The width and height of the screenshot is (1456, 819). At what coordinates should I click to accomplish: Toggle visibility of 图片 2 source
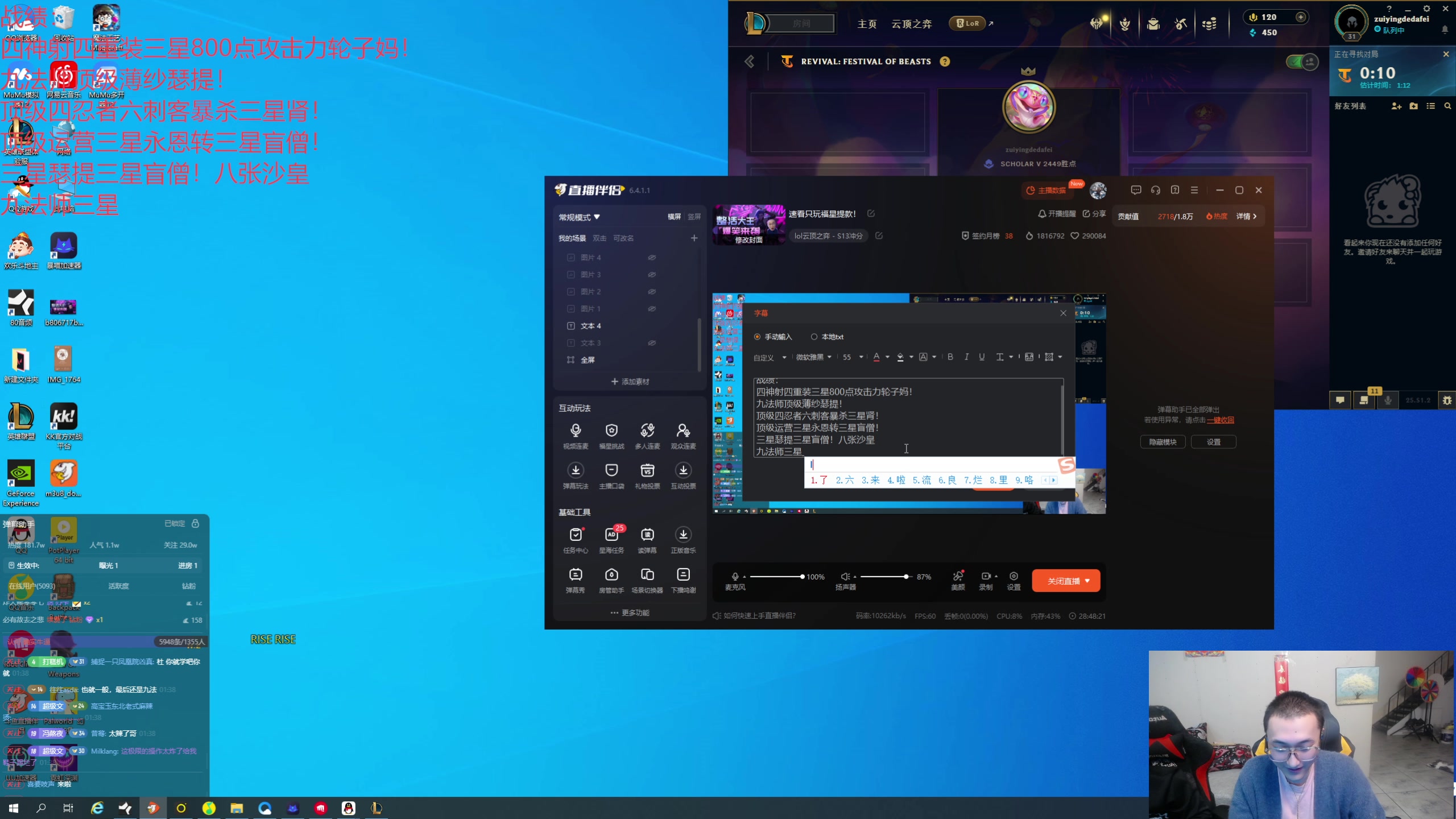[x=652, y=291]
